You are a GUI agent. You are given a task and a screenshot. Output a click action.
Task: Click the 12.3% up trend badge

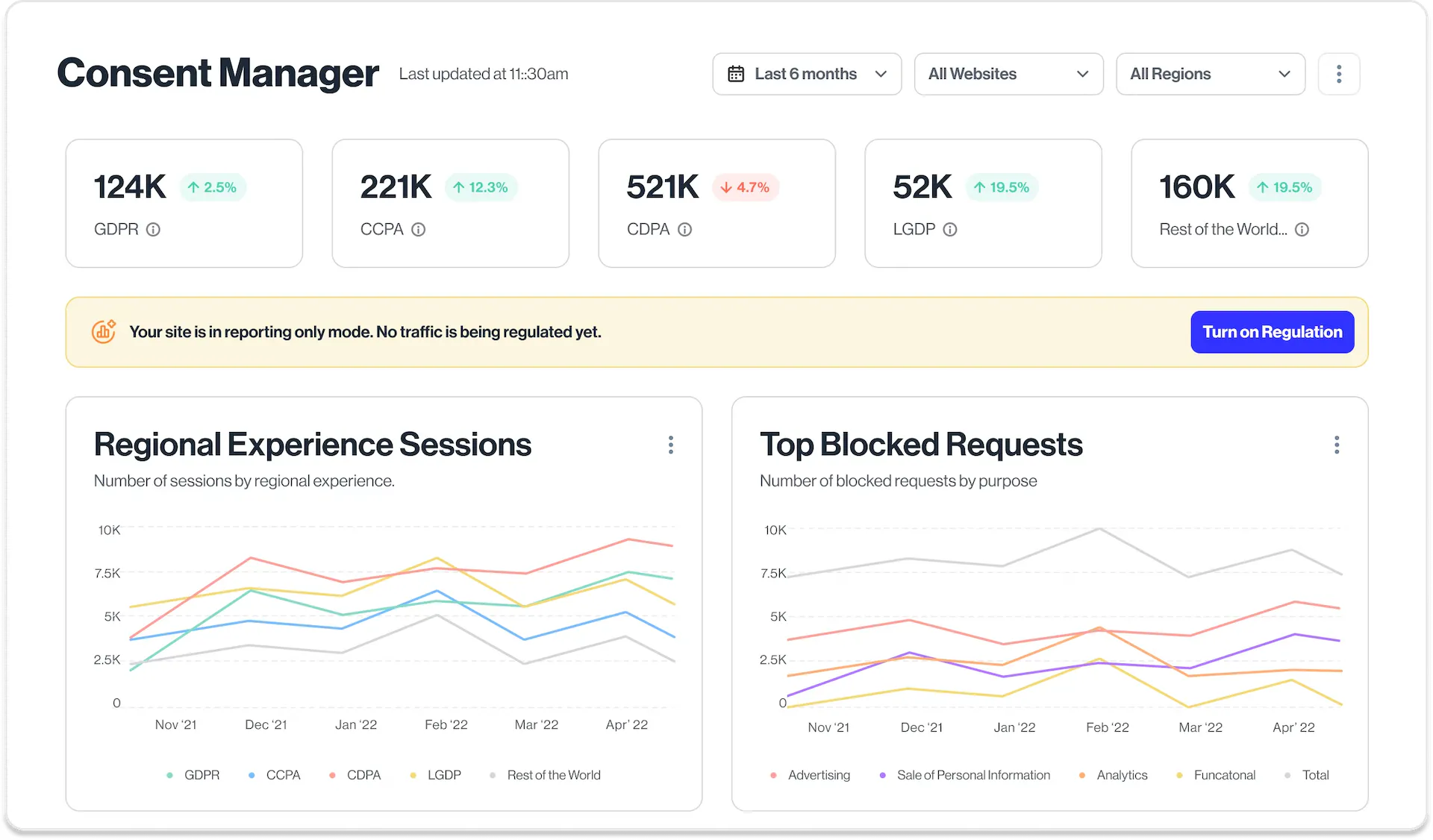[x=481, y=187]
